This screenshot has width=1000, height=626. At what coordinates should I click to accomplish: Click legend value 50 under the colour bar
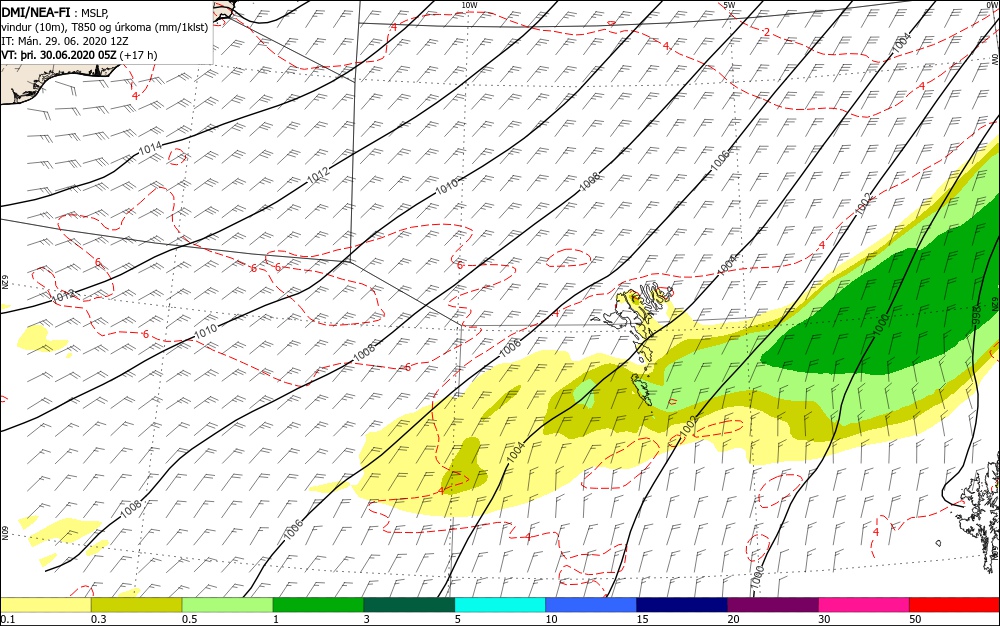[915, 619]
